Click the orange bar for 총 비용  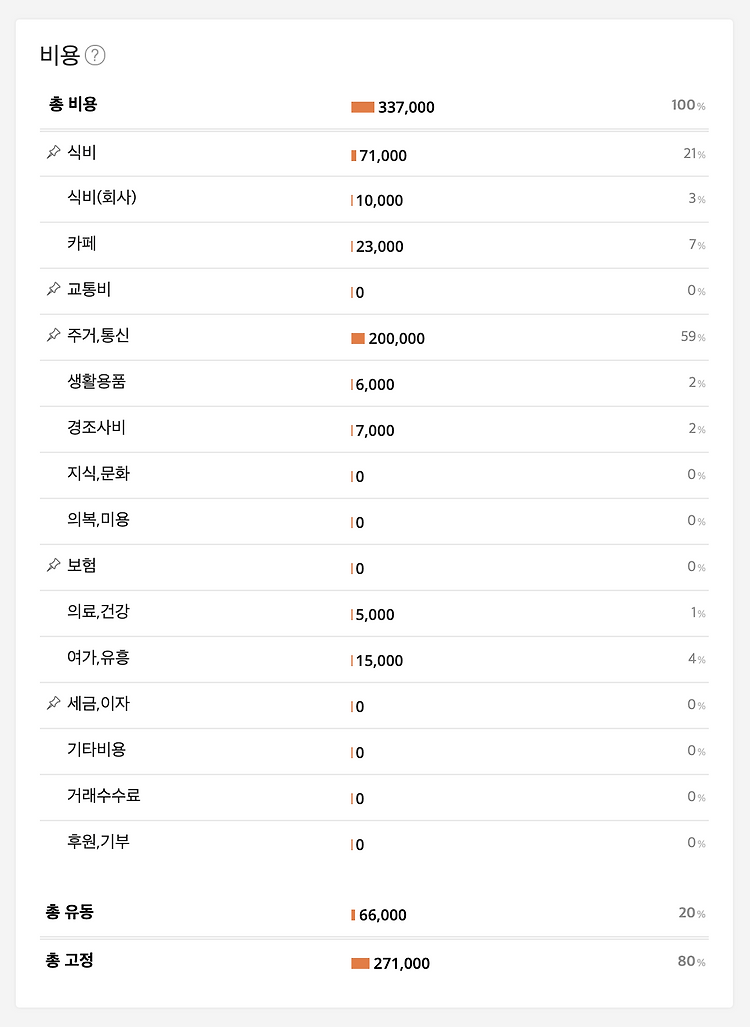[x=363, y=107]
